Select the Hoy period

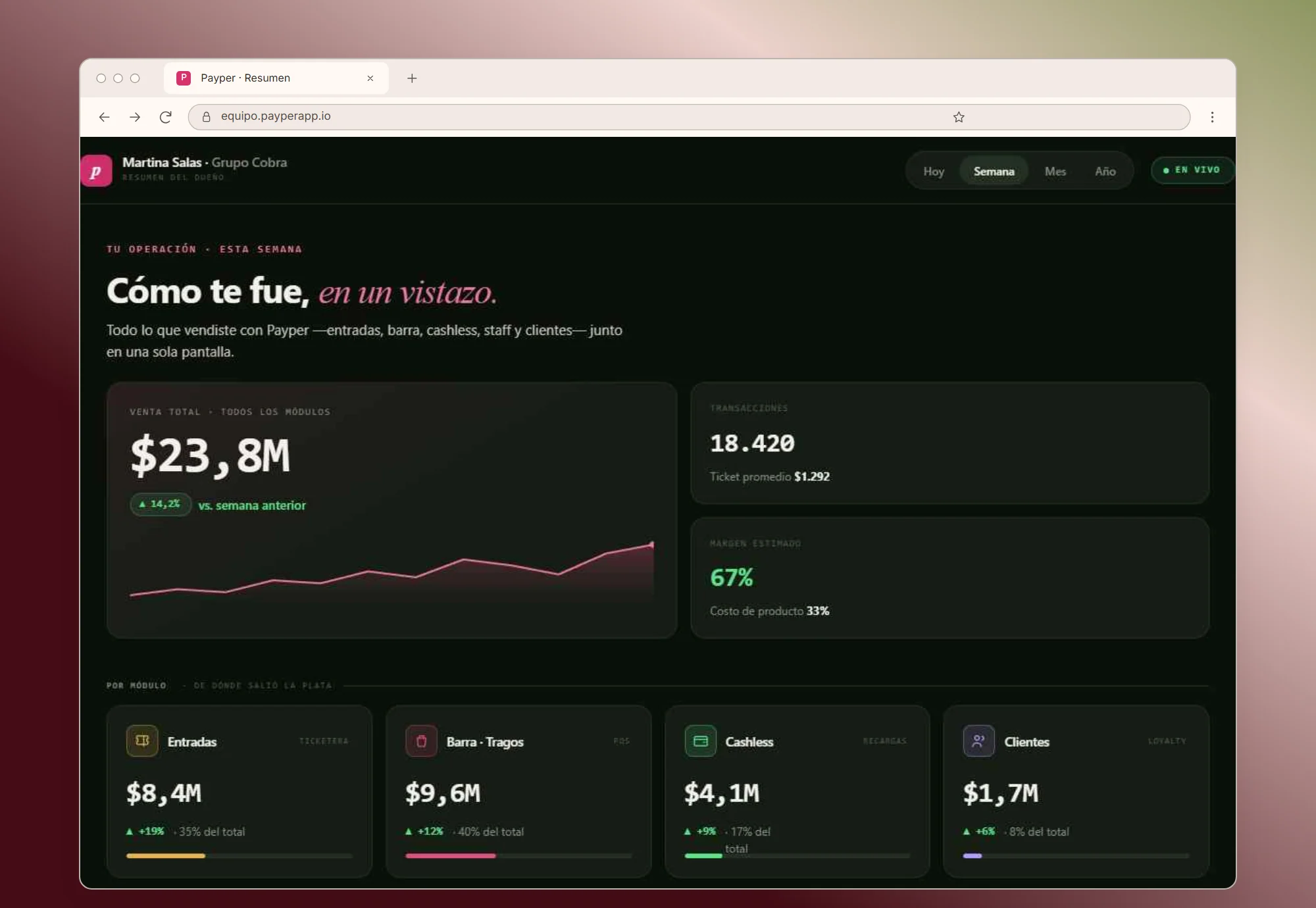tap(934, 171)
